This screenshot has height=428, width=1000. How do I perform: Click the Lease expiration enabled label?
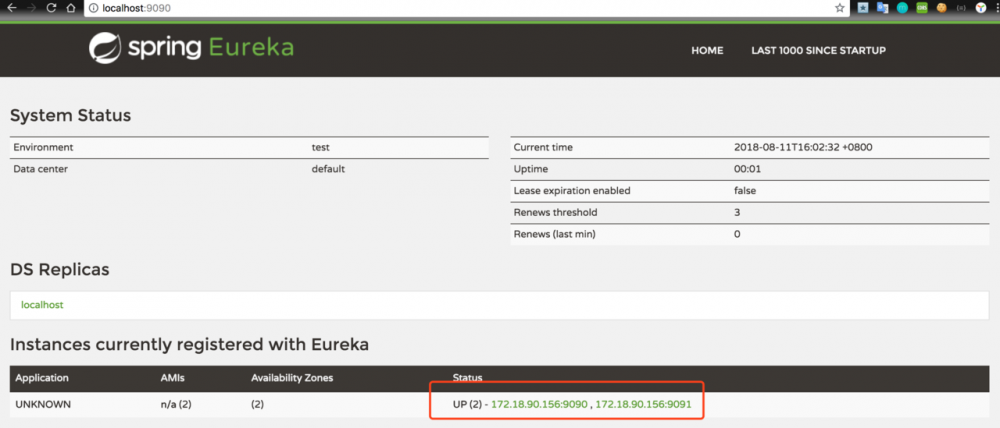coord(572,191)
